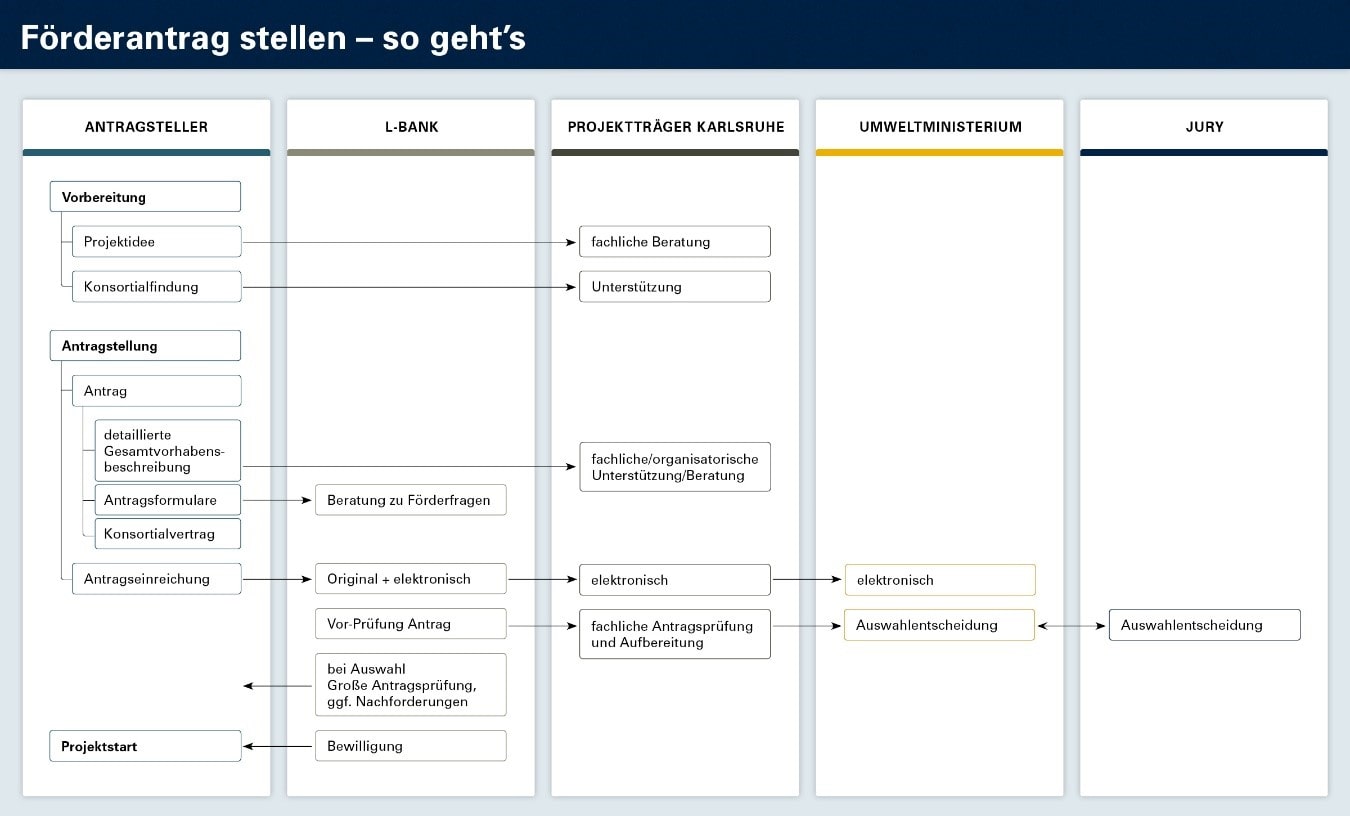Select the Konsortialvertrag box
This screenshot has width=1350, height=816.
167,534
